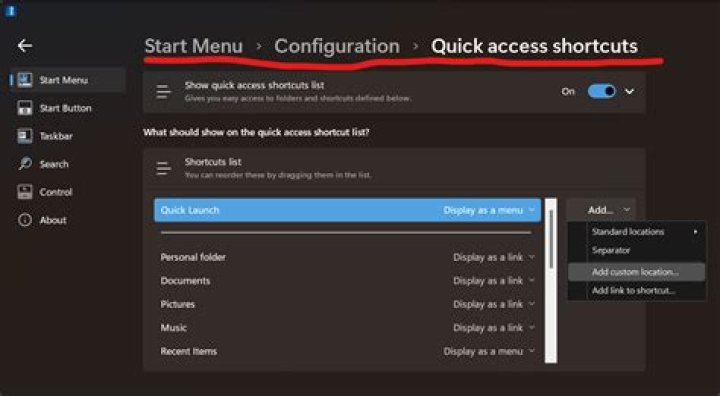The image size is (720, 396).
Task: Select the Personal folder list row
Action: click(x=348, y=257)
